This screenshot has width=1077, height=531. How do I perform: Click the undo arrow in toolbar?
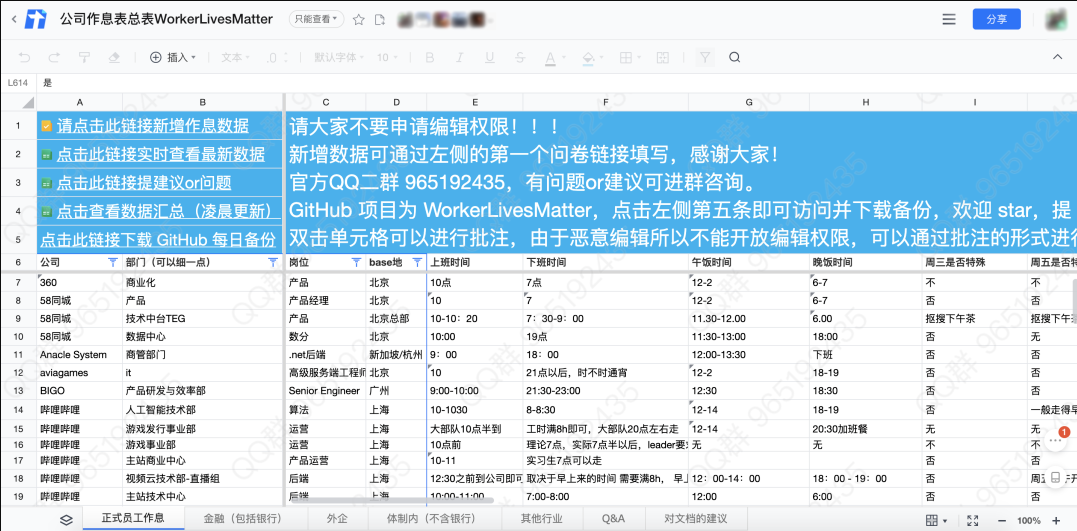(x=24, y=57)
